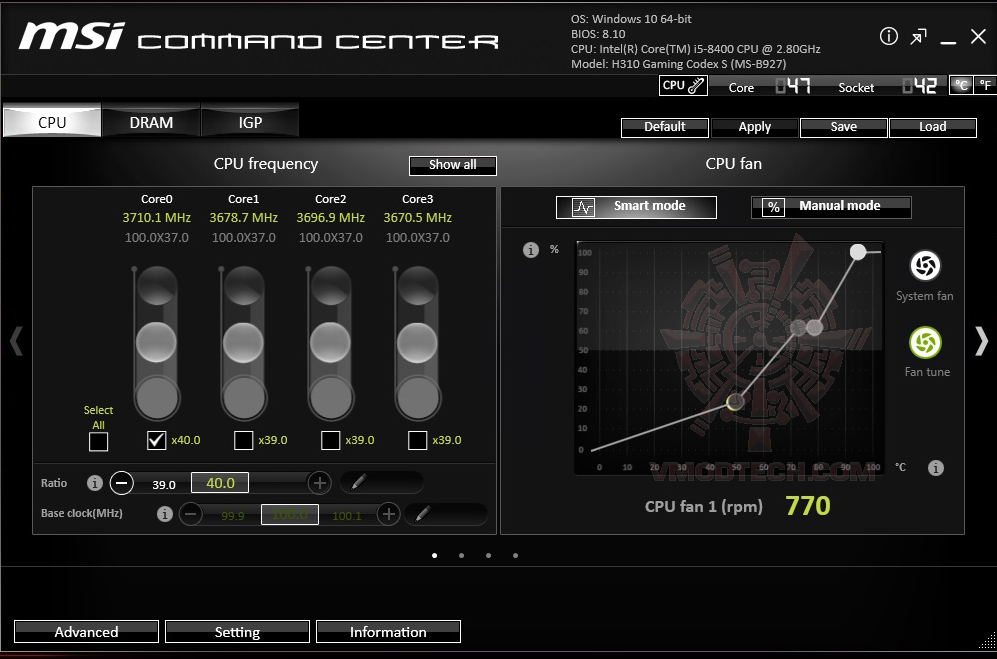Enable Smart mode fan control

click(636, 207)
